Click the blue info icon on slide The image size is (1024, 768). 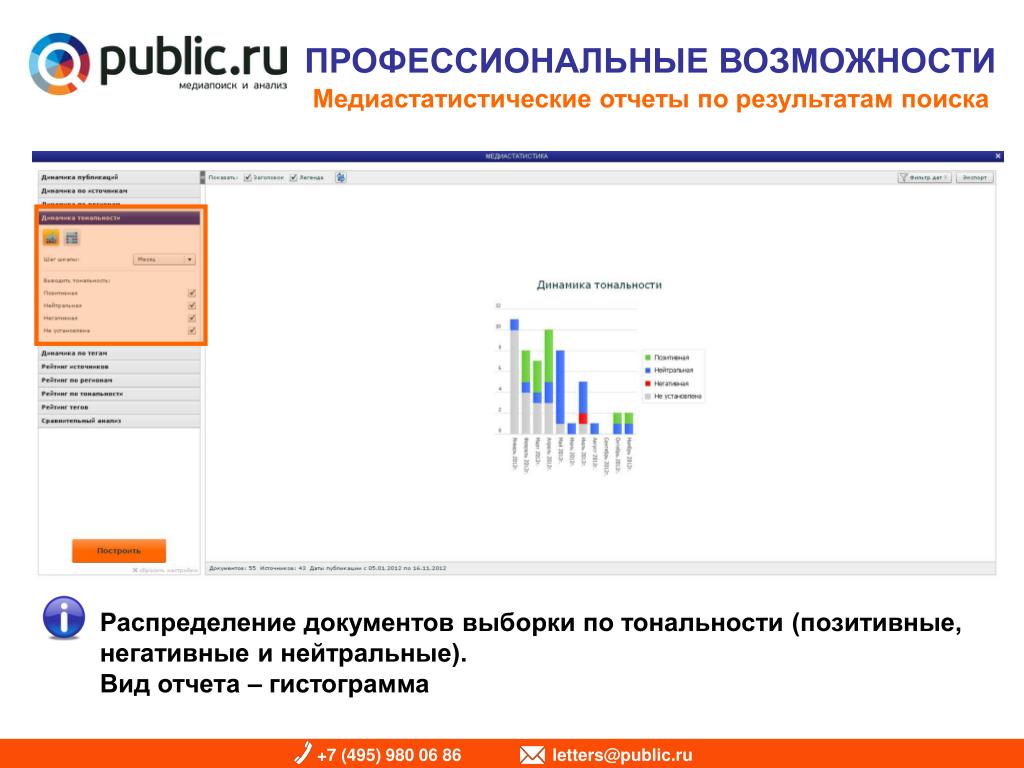tap(63, 617)
